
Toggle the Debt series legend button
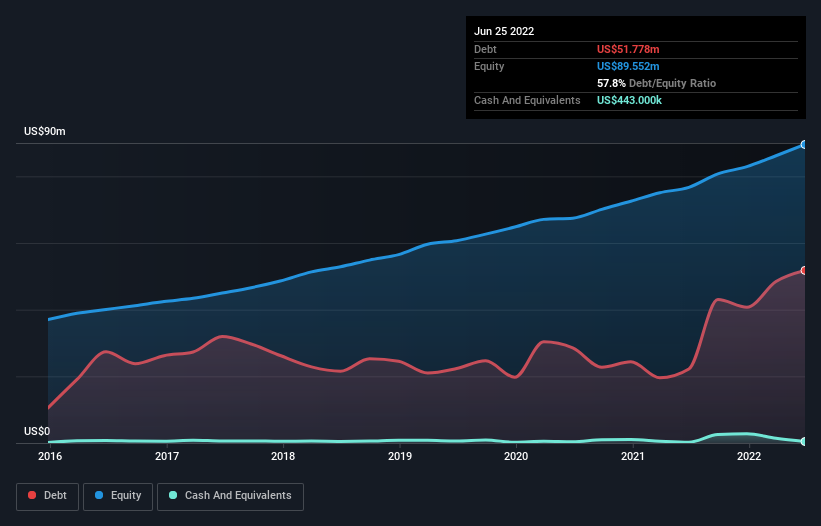(x=48, y=496)
